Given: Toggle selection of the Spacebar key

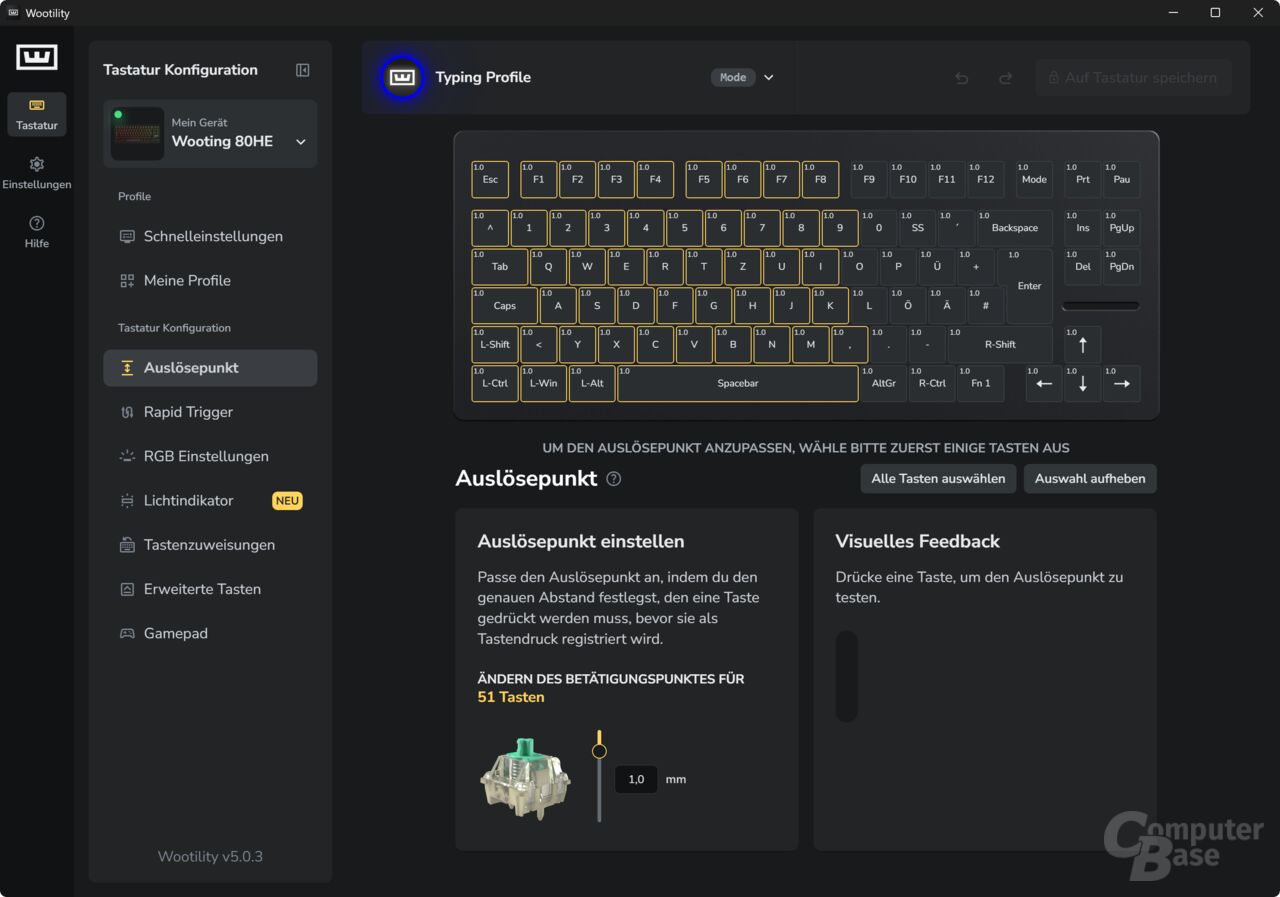Looking at the screenshot, I should pos(738,384).
